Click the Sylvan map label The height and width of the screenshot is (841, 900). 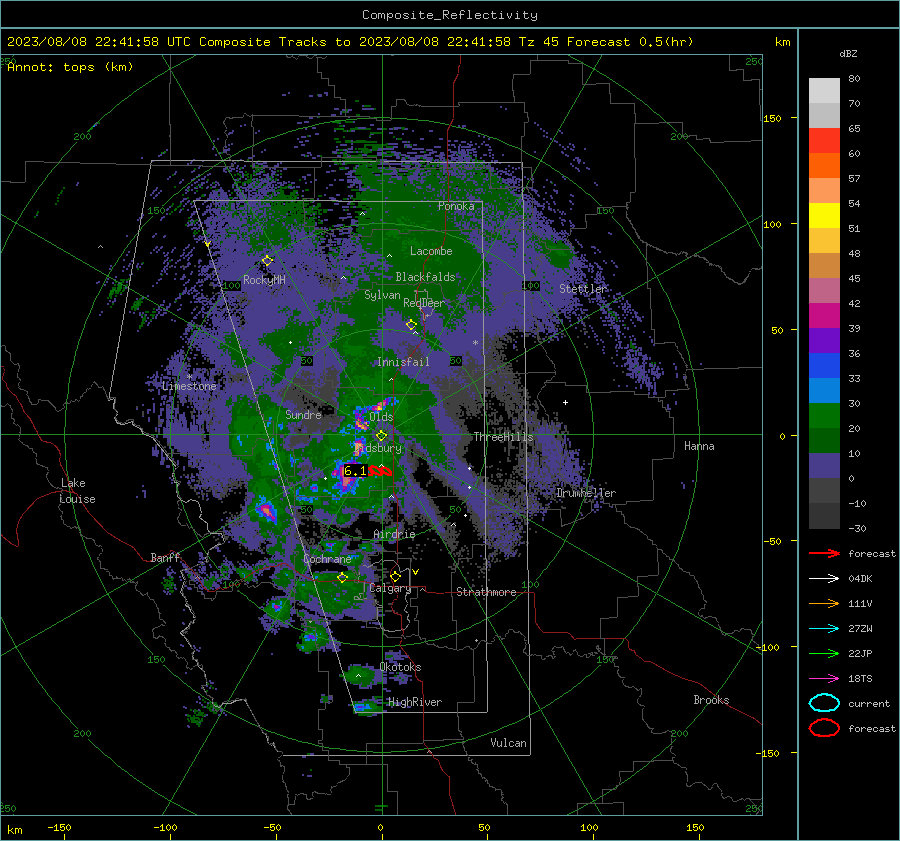click(x=382, y=295)
